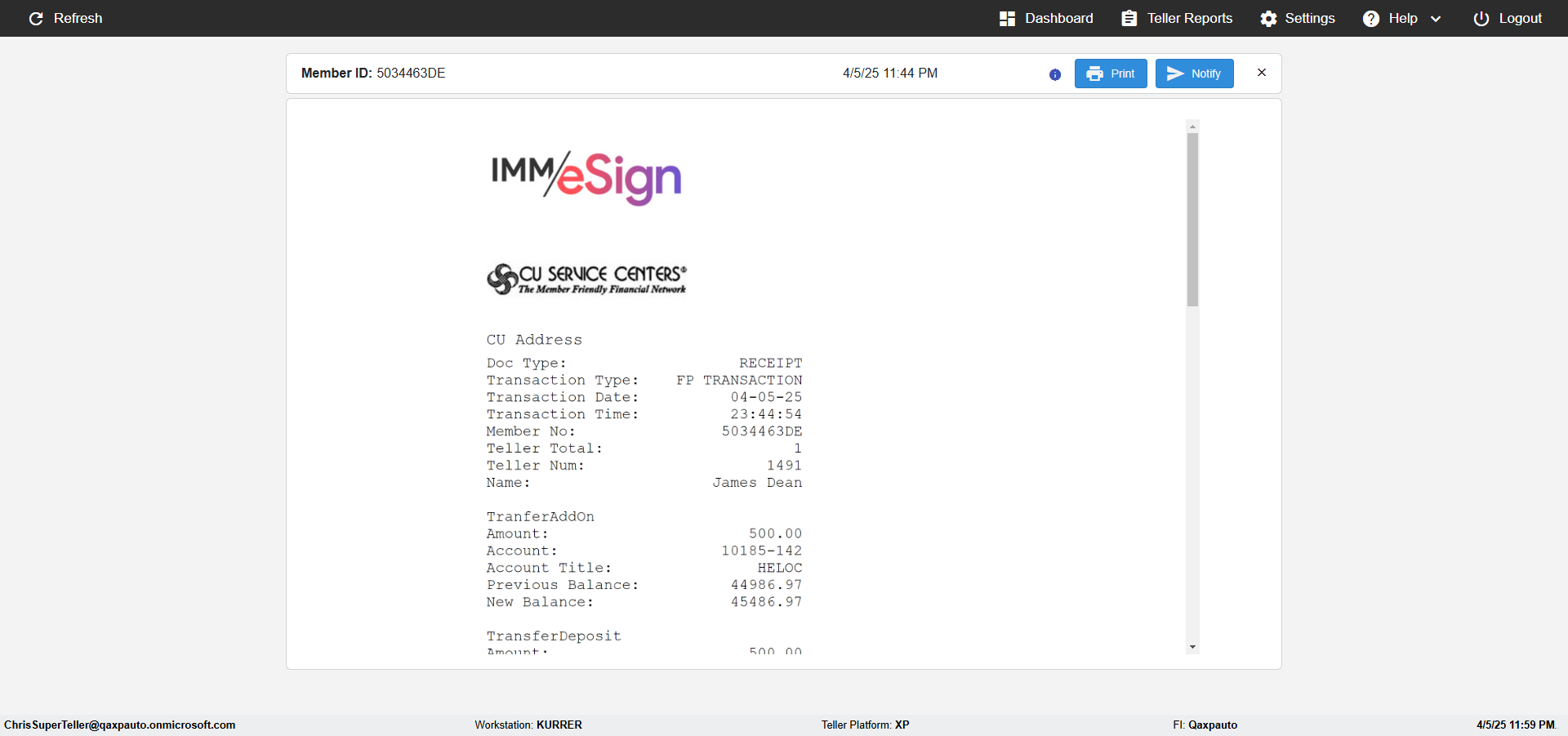Click account title 'HELOC'

(x=780, y=568)
